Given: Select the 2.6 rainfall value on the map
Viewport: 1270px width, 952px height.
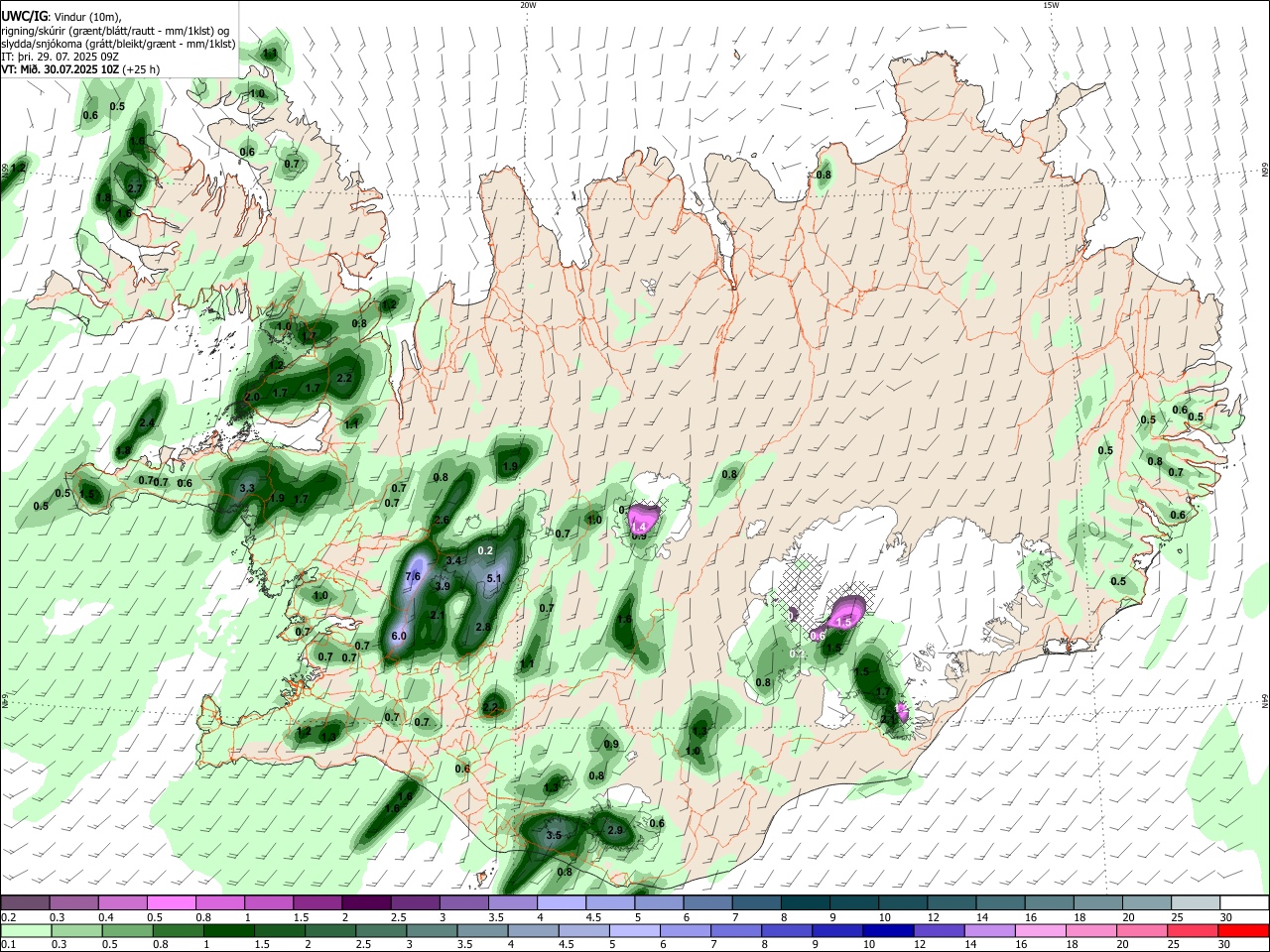Looking at the screenshot, I should point(442,520).
